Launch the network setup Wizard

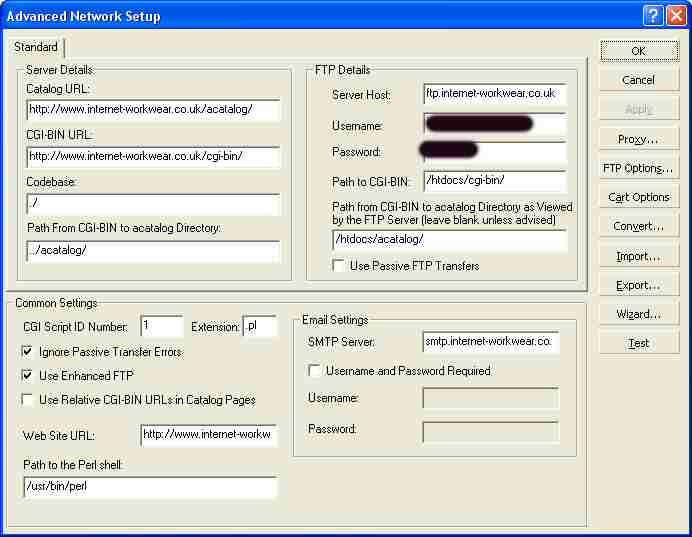click(638, 314)
